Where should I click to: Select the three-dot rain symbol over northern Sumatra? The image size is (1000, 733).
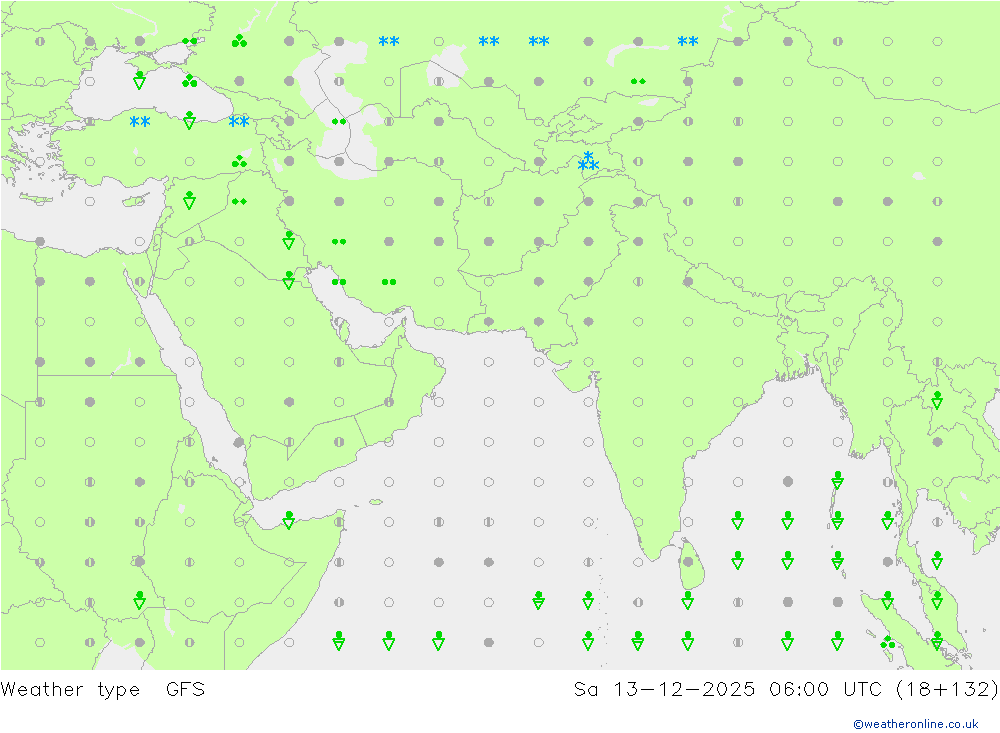point(887,642)
